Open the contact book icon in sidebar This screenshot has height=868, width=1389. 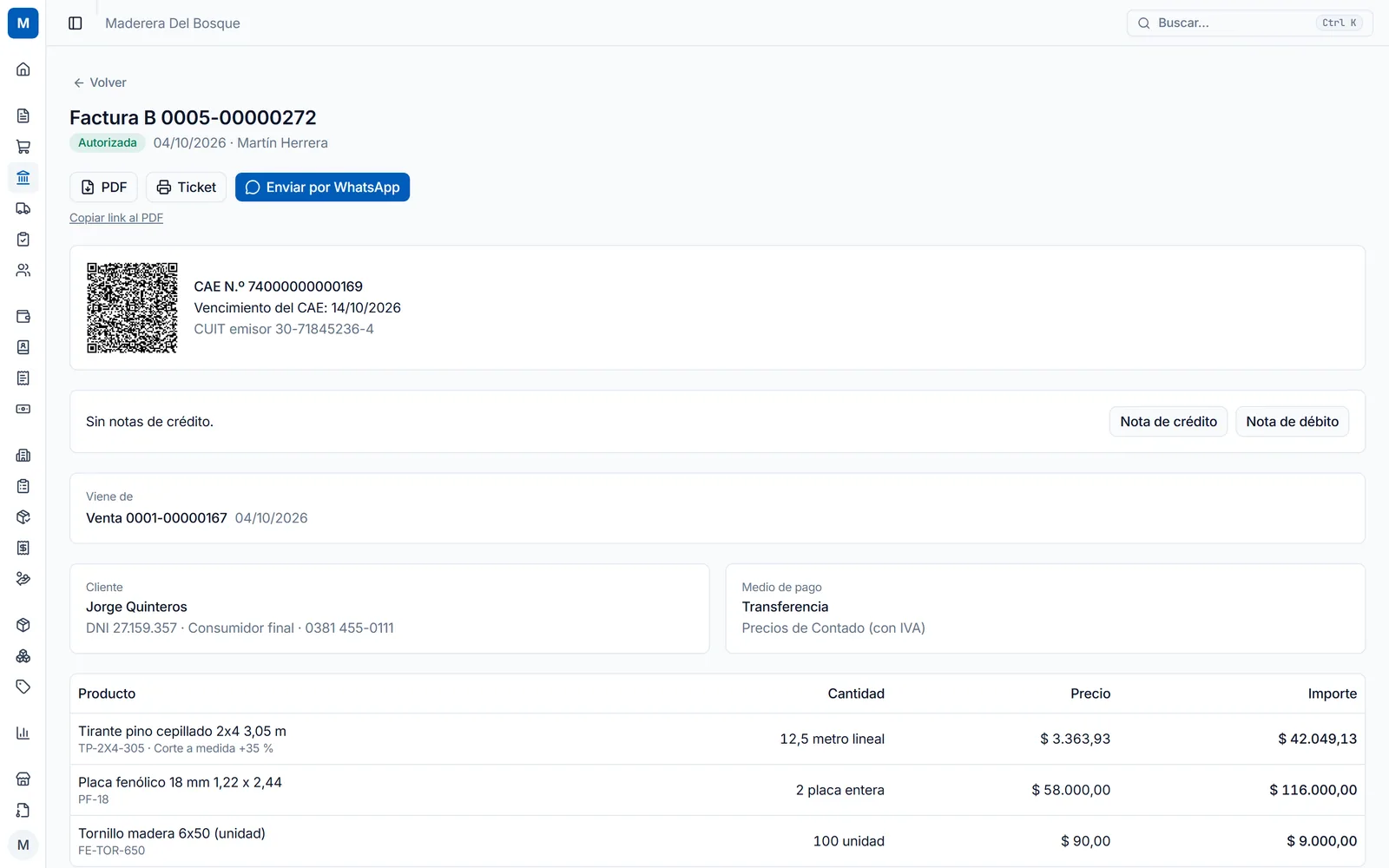[23, 347]
